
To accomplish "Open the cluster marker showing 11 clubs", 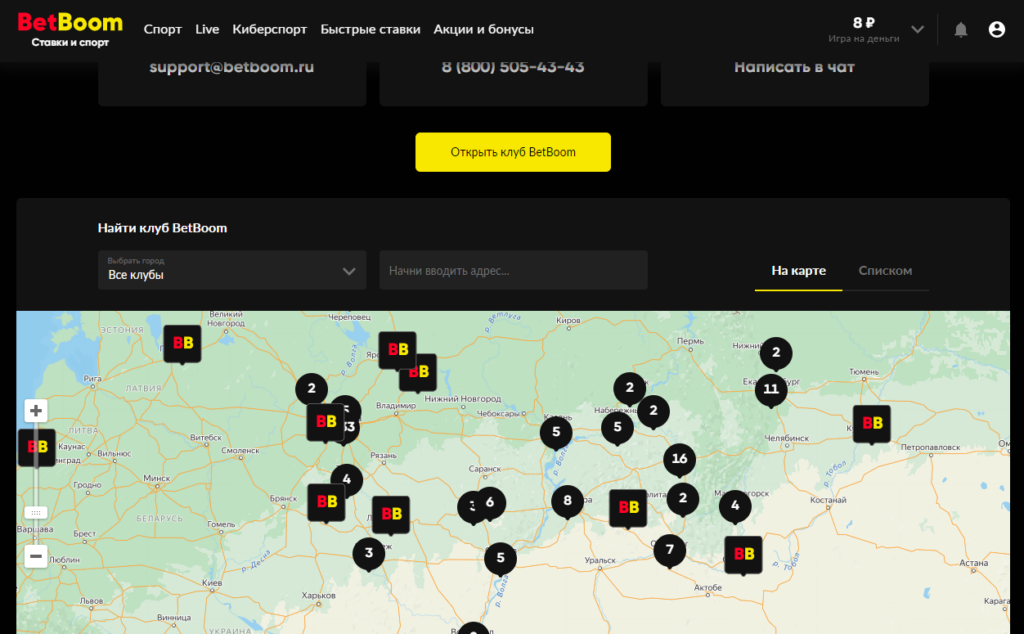I will [x=771, y=389].
